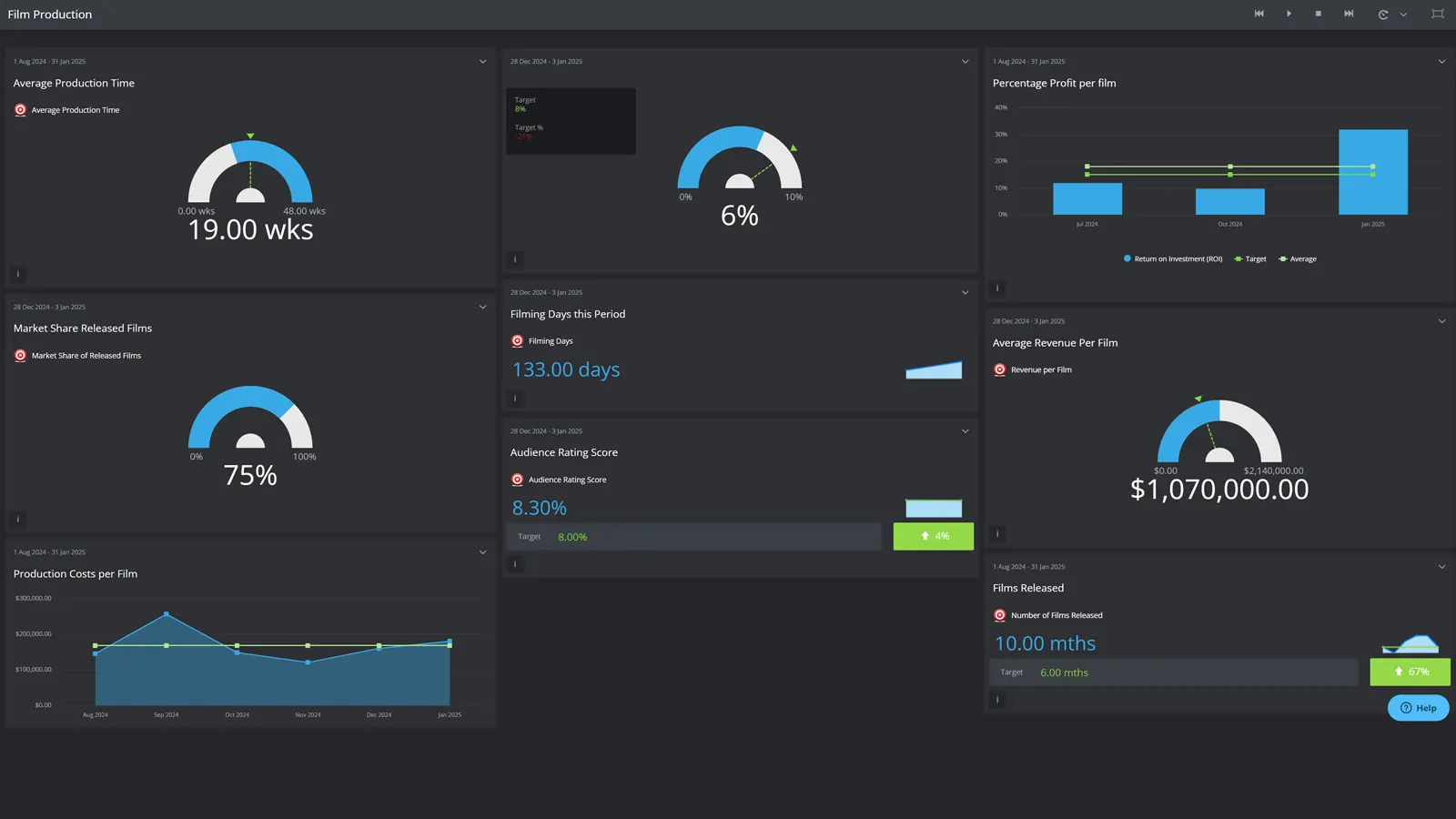This screenshot has height=819, width=1456.
Task: Toggle Target legend series in profit chart
Action: [1250, 259]
